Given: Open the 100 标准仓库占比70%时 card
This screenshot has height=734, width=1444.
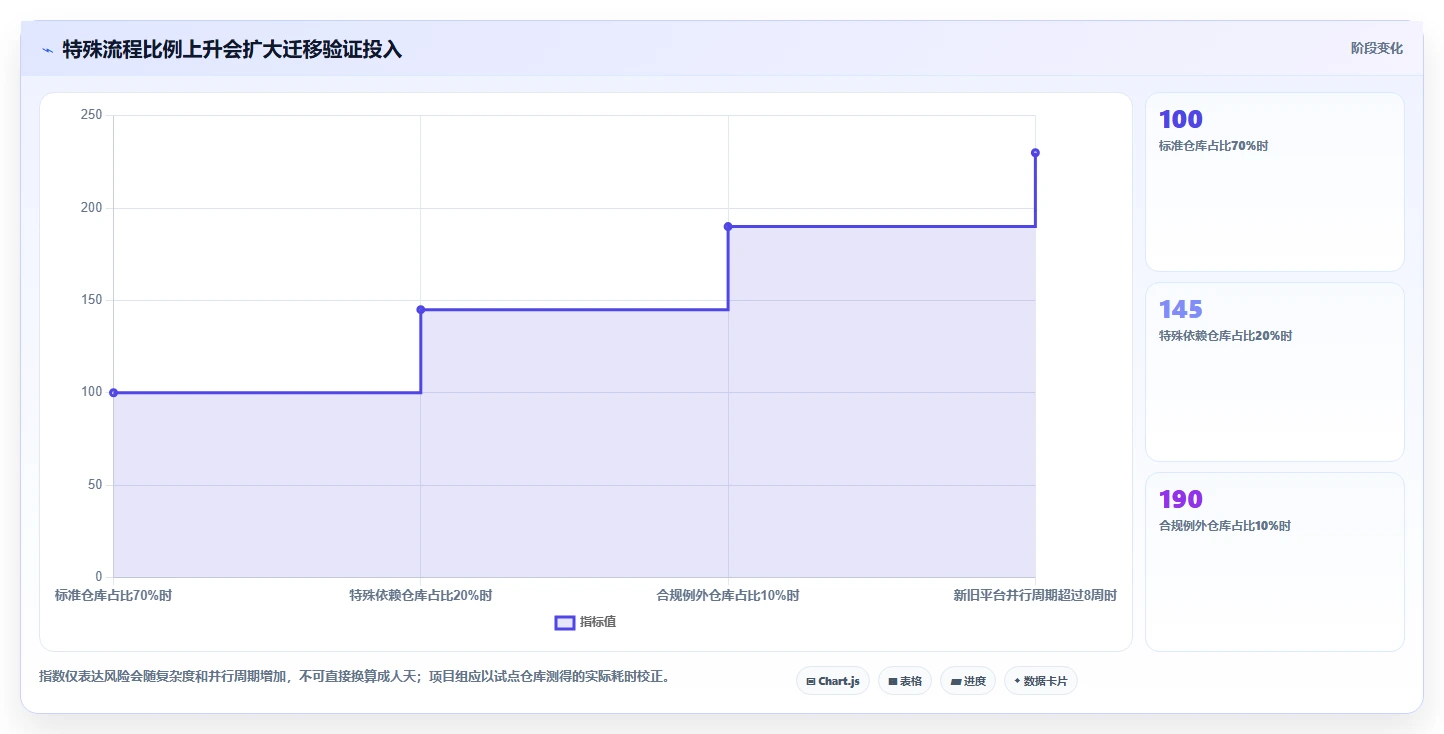Looking at the screenshot, I should point(1275,182).
